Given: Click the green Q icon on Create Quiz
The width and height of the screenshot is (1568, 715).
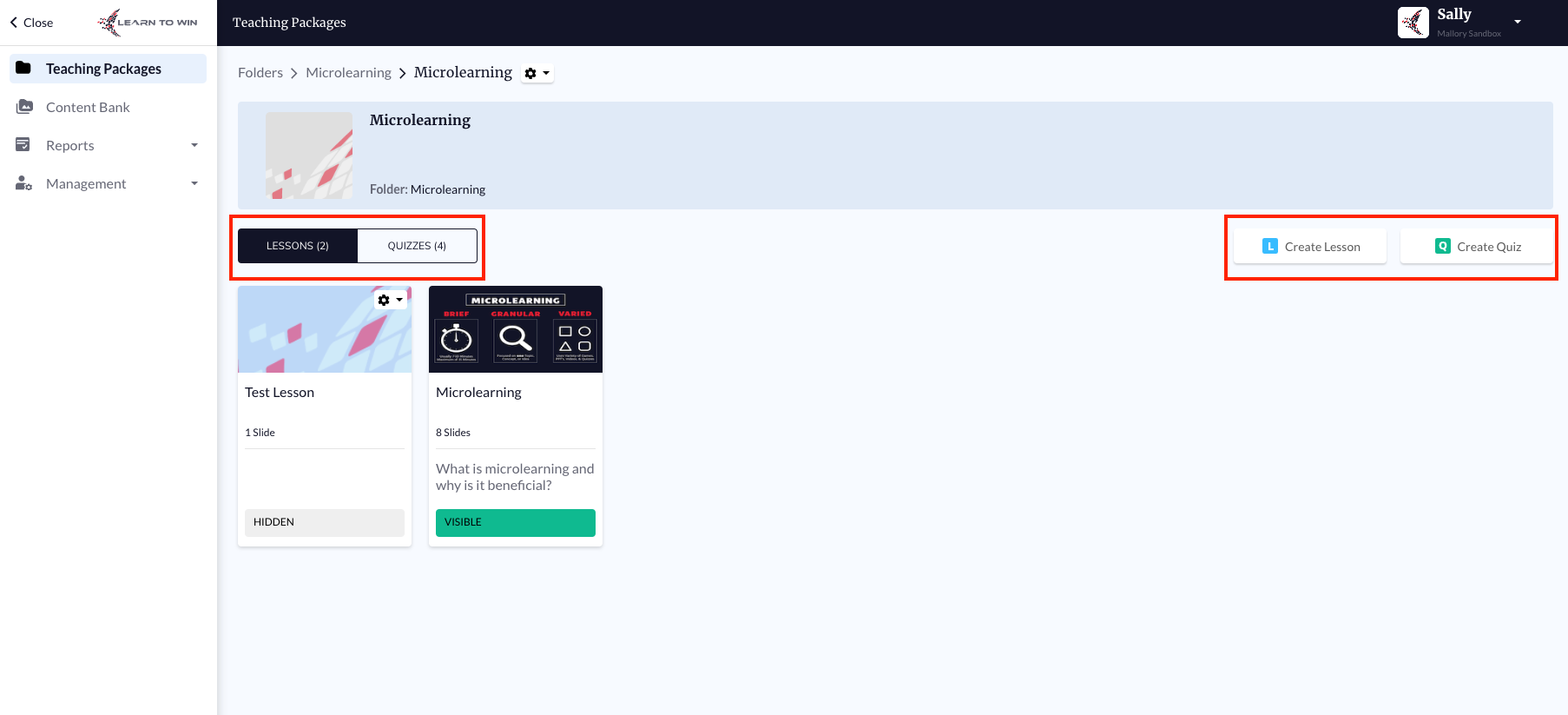Looking at the screenshot, I should click(x=1442, y=247).
